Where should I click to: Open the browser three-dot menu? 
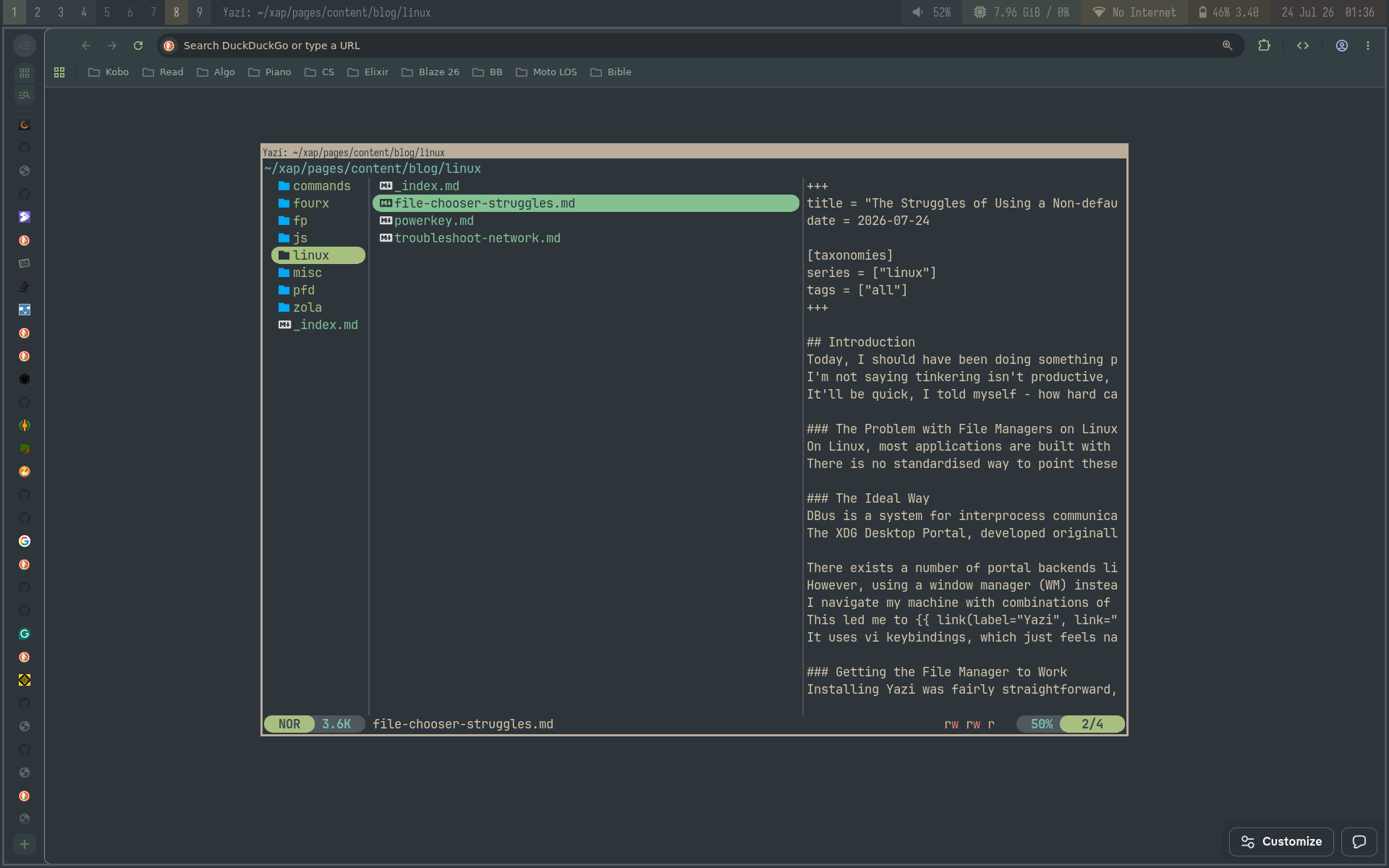pos(1368,46)
